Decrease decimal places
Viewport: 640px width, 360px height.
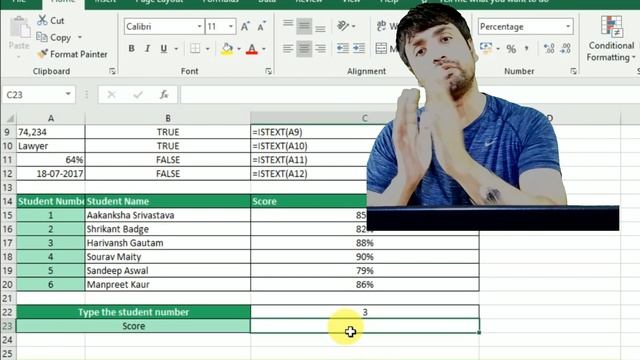pyautogui.click(x=566, y=49)
